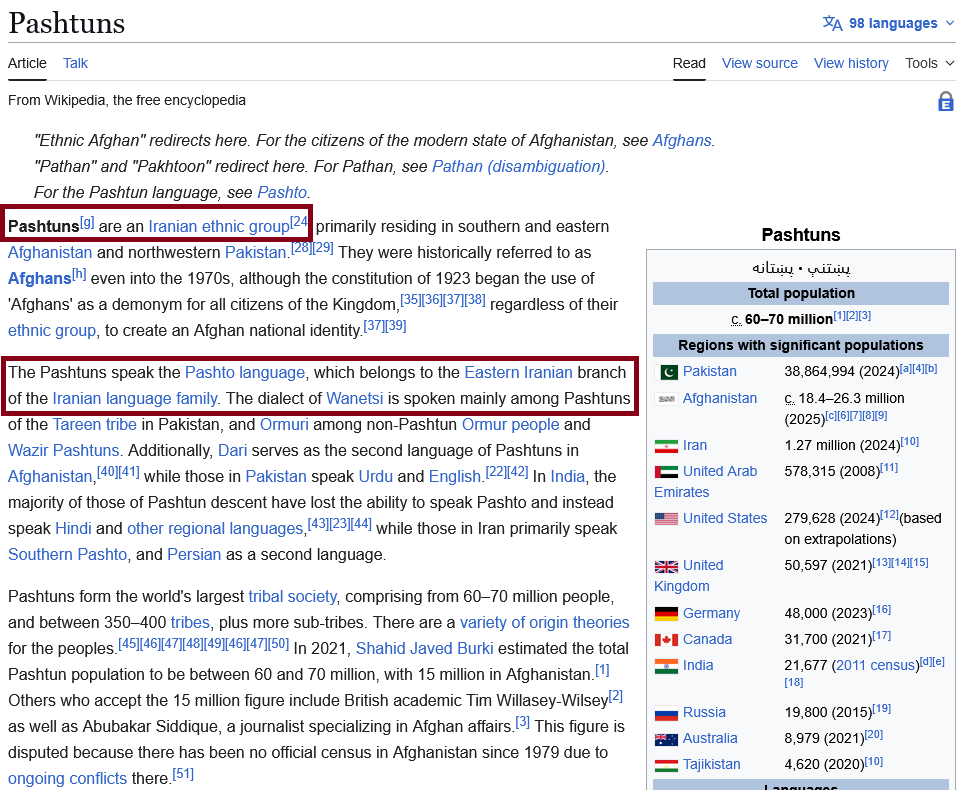Open the Pathan (disambiguation) link
This screenshot has height=790, width=970.
[518, 166]
